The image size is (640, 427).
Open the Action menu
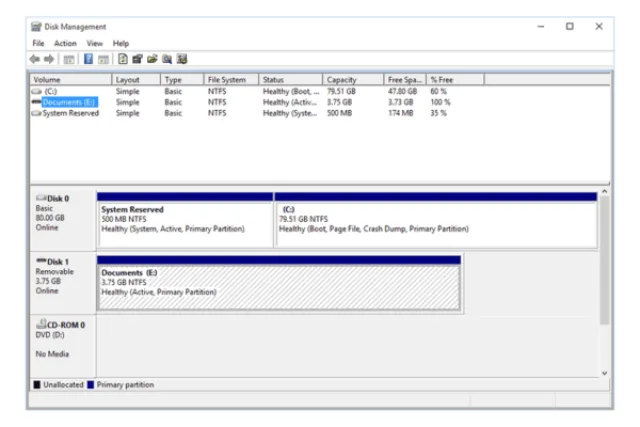point(65,43)
